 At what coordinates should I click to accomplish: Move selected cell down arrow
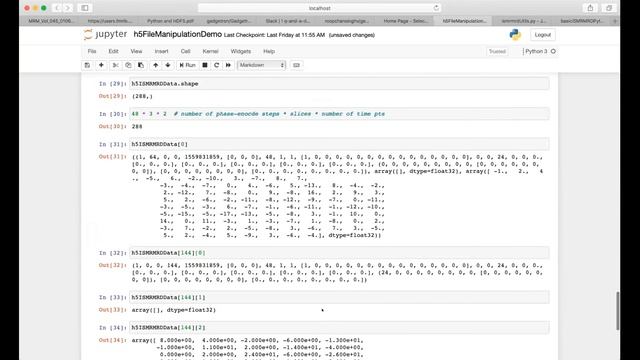[x=168, y=65]
